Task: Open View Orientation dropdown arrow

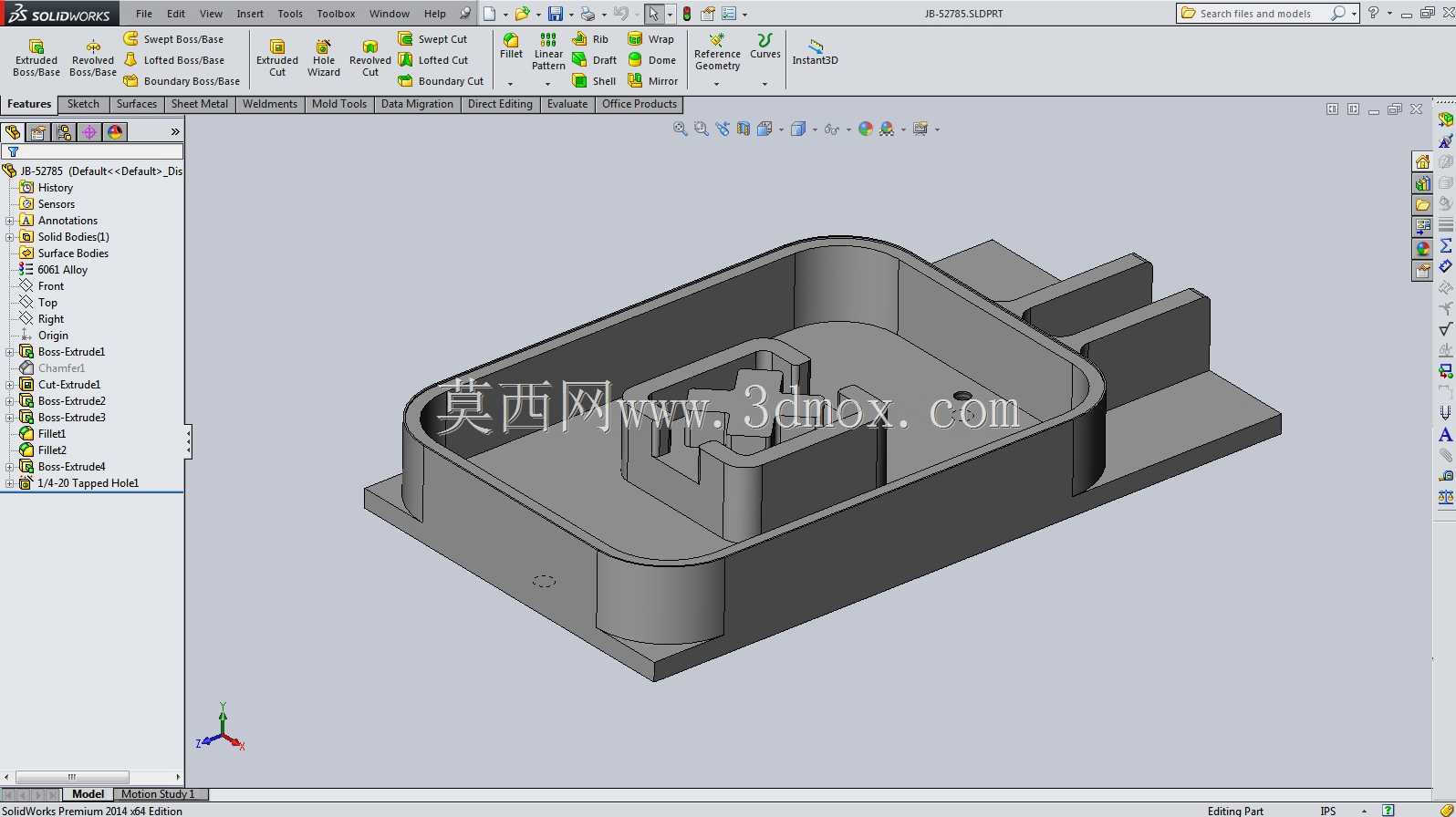Action: tap(782, 129)
